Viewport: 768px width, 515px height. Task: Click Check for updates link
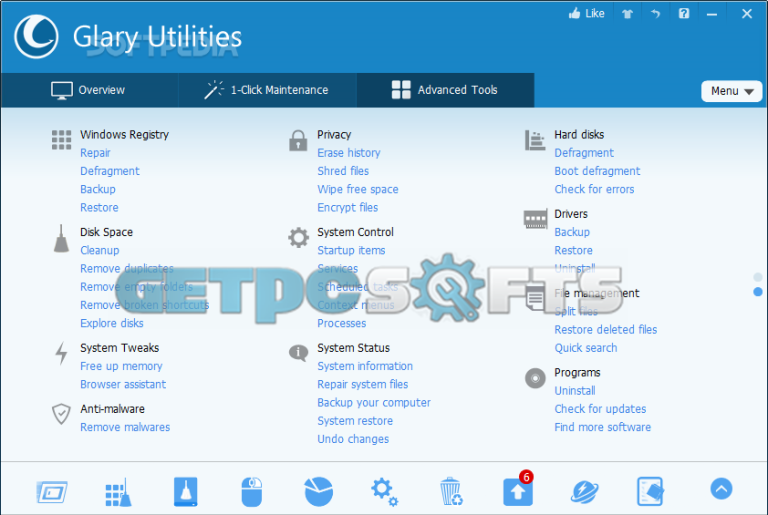click(600, 409)
